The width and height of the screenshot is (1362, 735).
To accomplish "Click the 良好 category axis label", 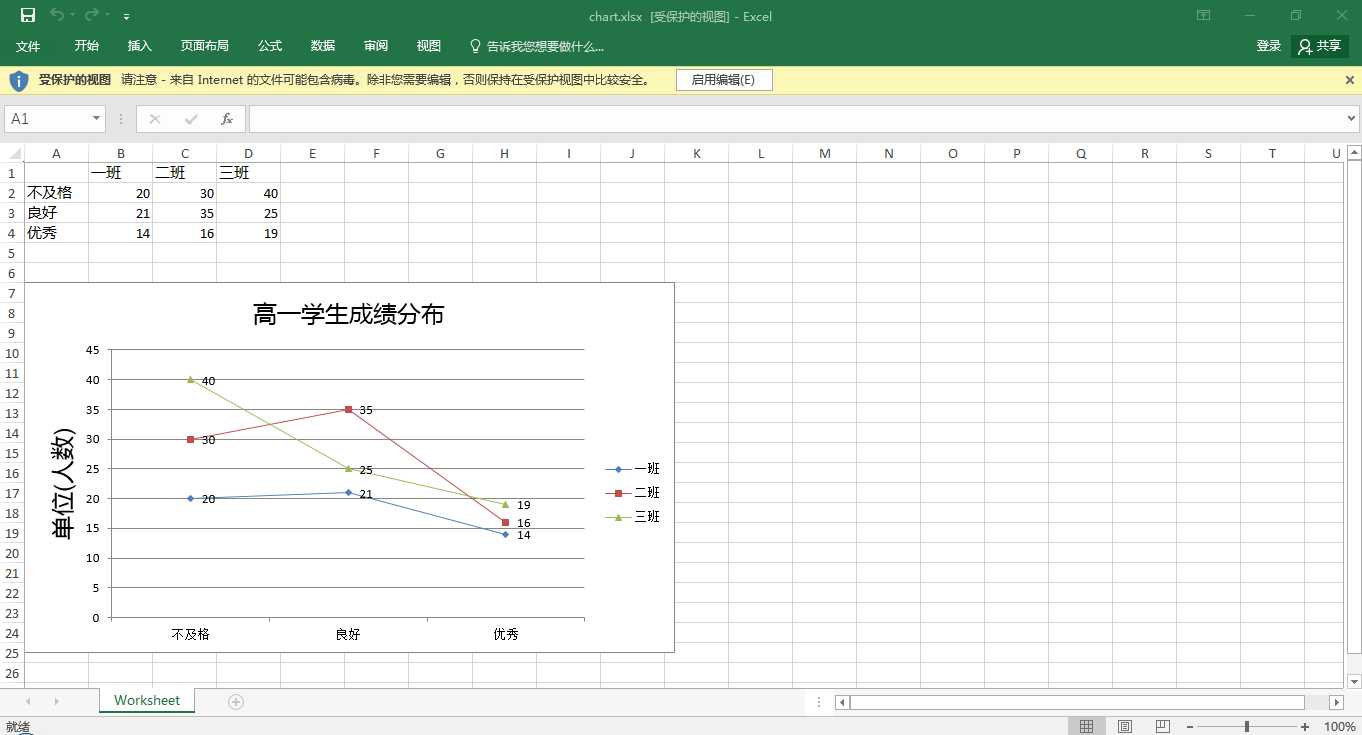I will [348, 634].
